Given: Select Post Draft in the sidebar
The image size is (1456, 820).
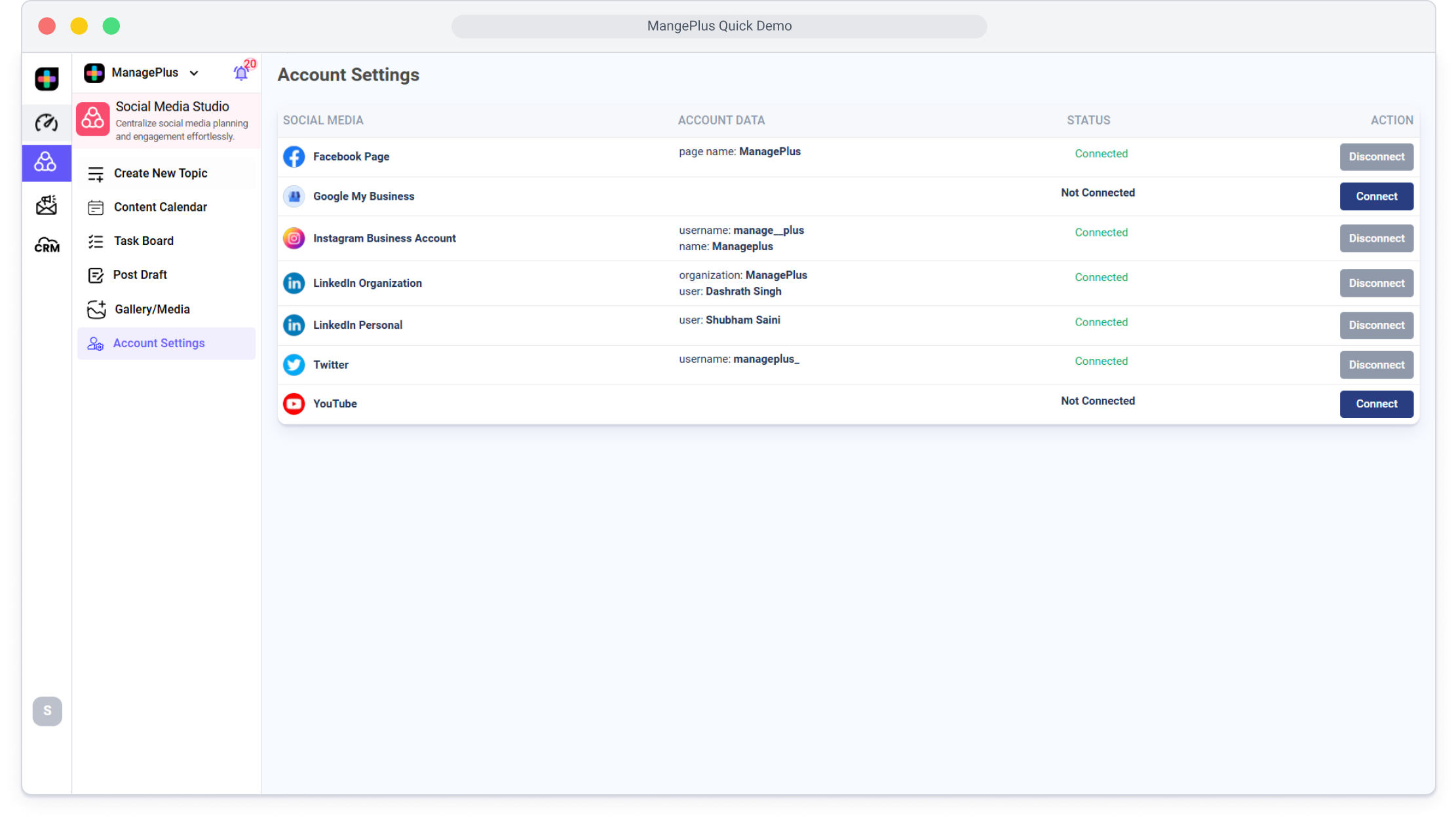Looking at the screenshot, I should click(x=140, y=275).
